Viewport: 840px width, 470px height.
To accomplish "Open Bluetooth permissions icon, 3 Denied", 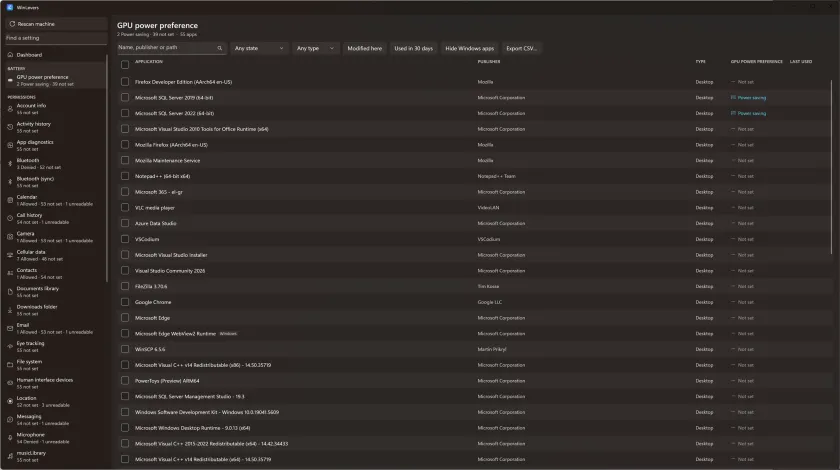I will pos(10,163).
